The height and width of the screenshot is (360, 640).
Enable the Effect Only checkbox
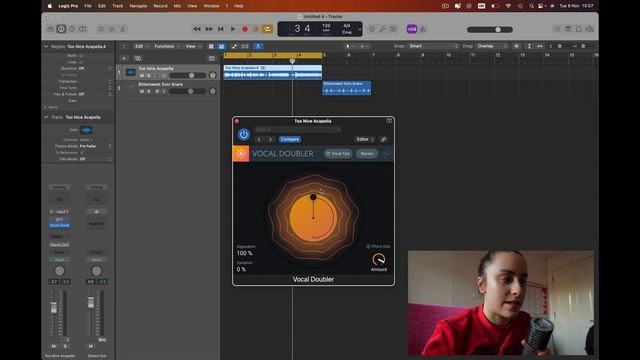click(368, 247)
